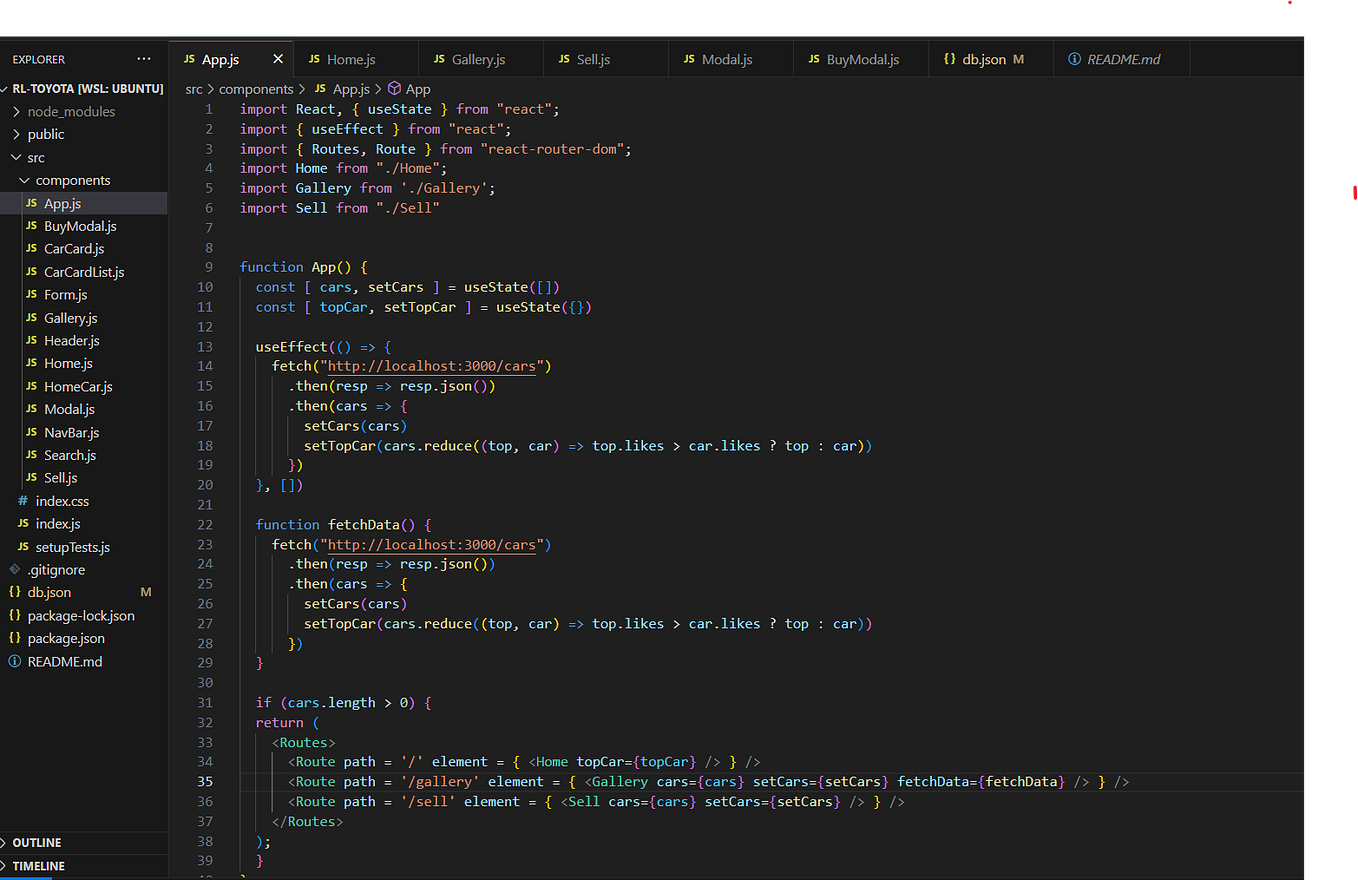Select line 35 in the editor gutter
Image resolution: width=1358 pixels, height=880 pixels.
pyautogui.click(x=204, y=781)
